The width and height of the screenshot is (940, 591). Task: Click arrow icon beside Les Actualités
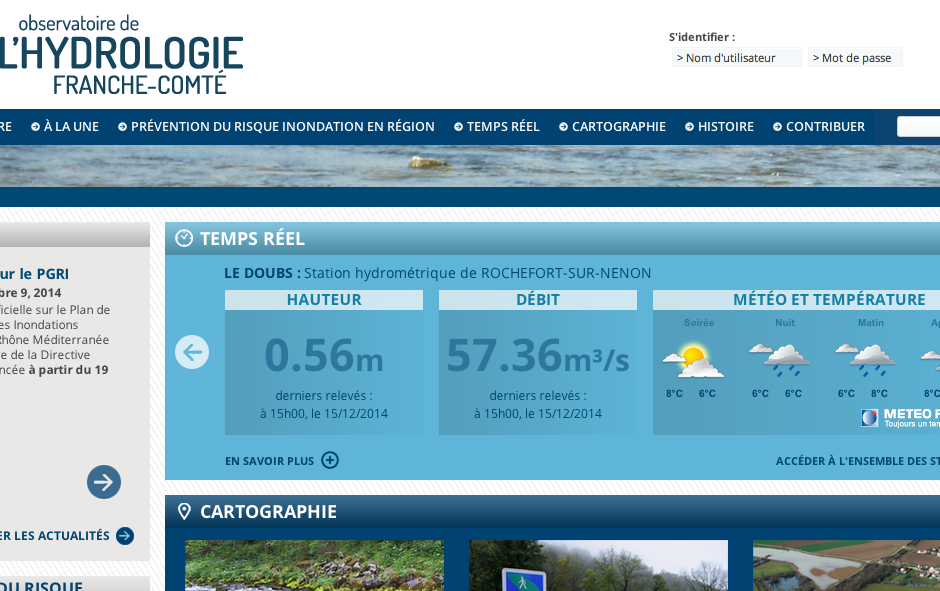pyautogui.click(x=125, y=535)
